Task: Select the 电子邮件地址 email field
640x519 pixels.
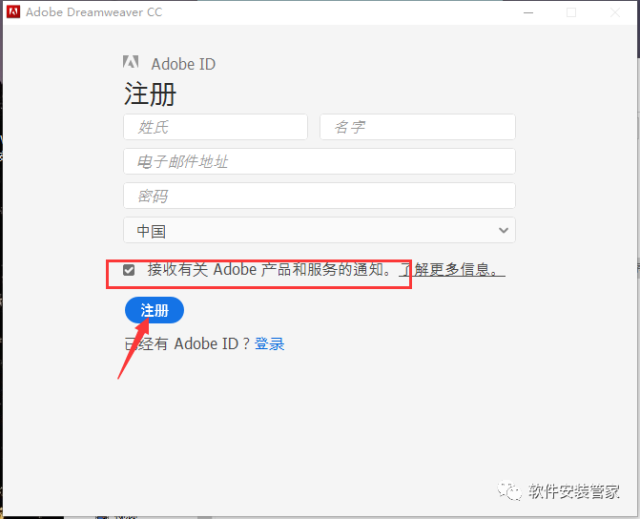Action: 319,161
